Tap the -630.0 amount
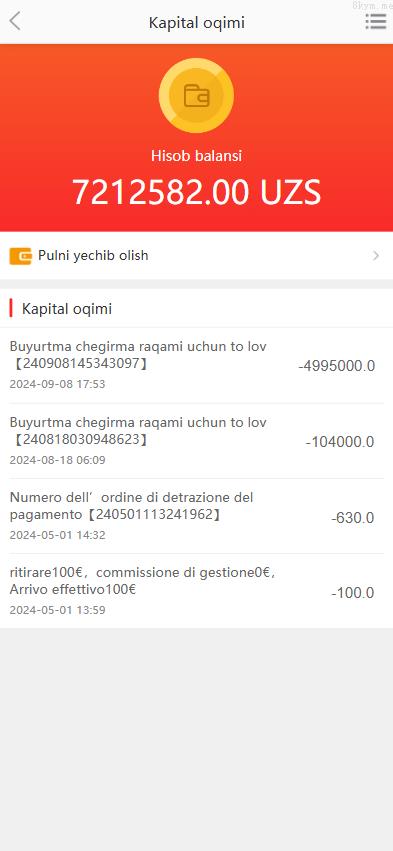The height and width of the screenshot is (851, 393). (x=353, y=518)
